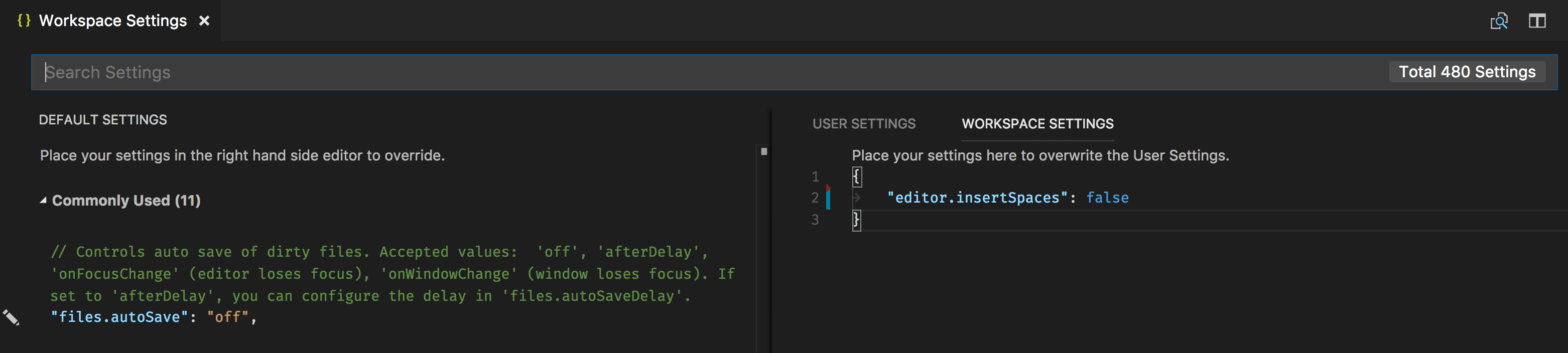Close the Workspace Settings tab
The image size is (1568, 353).
coord(204,21)
